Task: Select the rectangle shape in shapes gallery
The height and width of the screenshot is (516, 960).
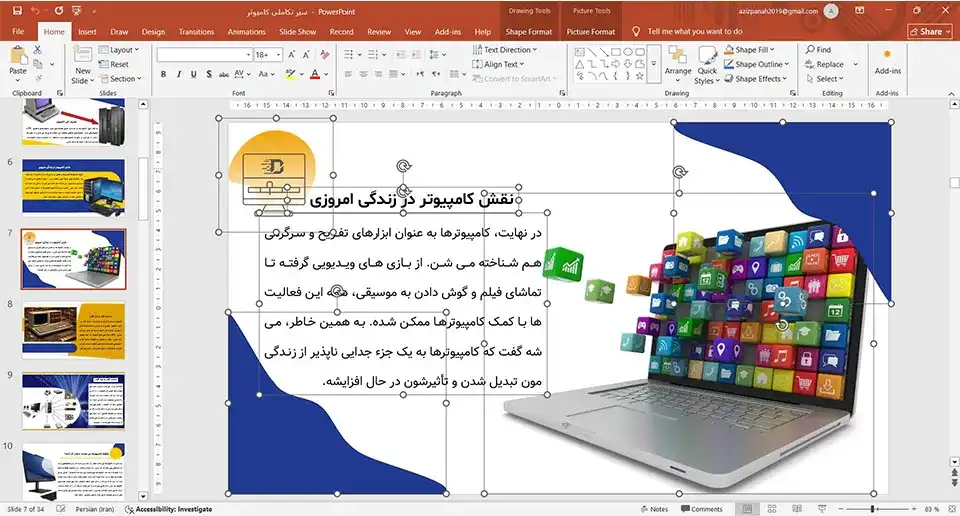Action: tap(615, 52)
